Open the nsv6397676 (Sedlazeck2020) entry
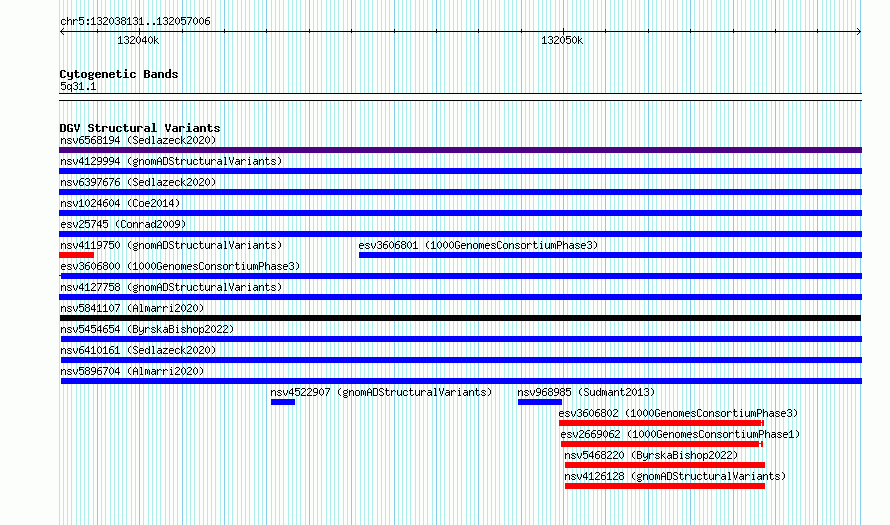The width and height of the screenshot is (890, 525). tap(138, 182)
